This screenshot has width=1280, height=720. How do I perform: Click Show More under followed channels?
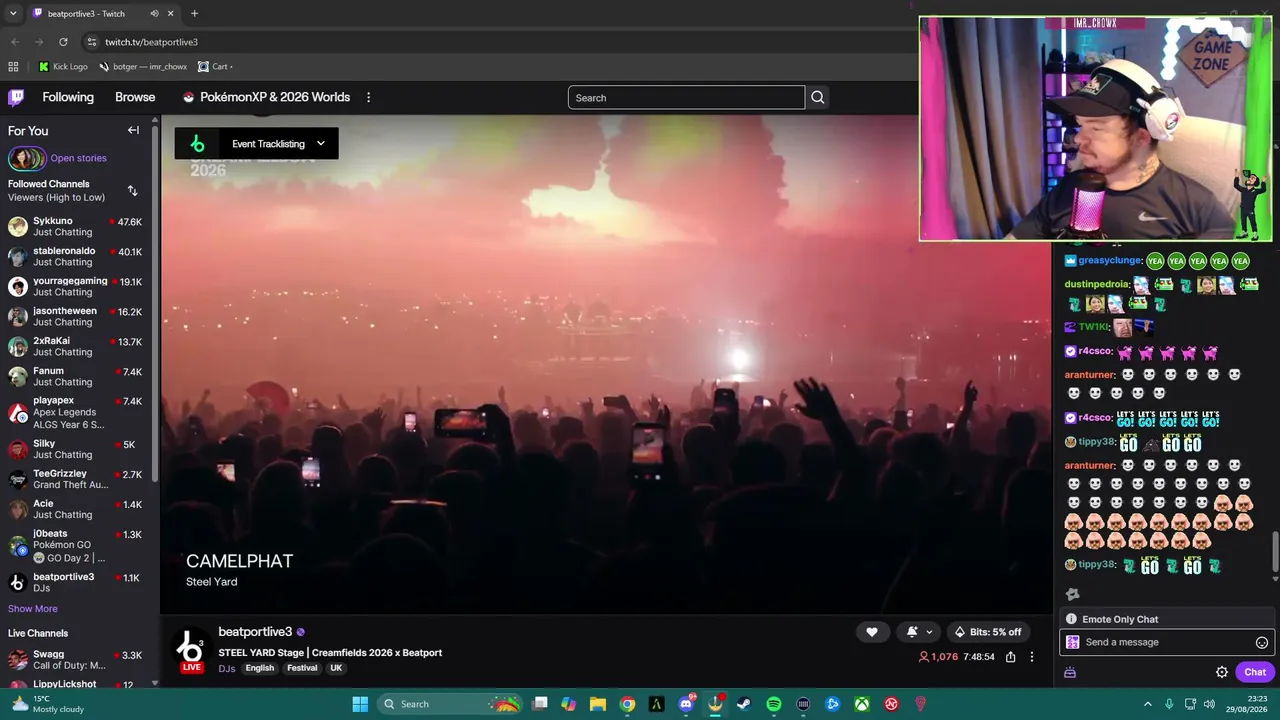33,608
